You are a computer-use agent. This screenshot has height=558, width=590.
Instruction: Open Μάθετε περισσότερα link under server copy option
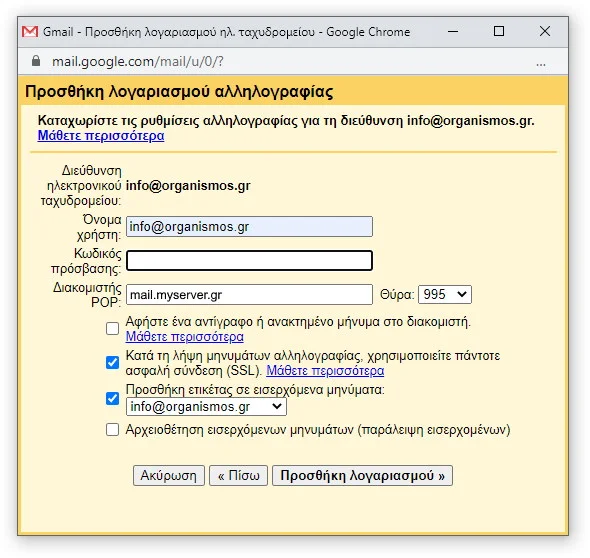pos(184,336)
